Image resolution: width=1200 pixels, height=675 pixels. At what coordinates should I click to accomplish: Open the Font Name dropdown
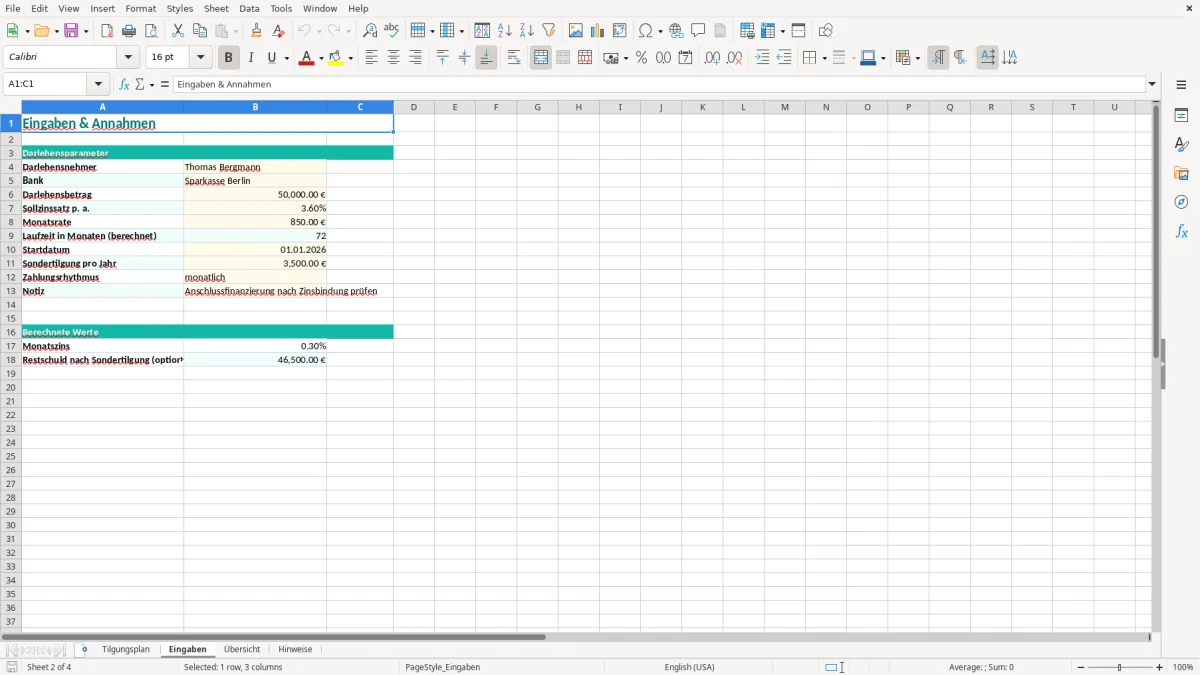pos(128,58)
